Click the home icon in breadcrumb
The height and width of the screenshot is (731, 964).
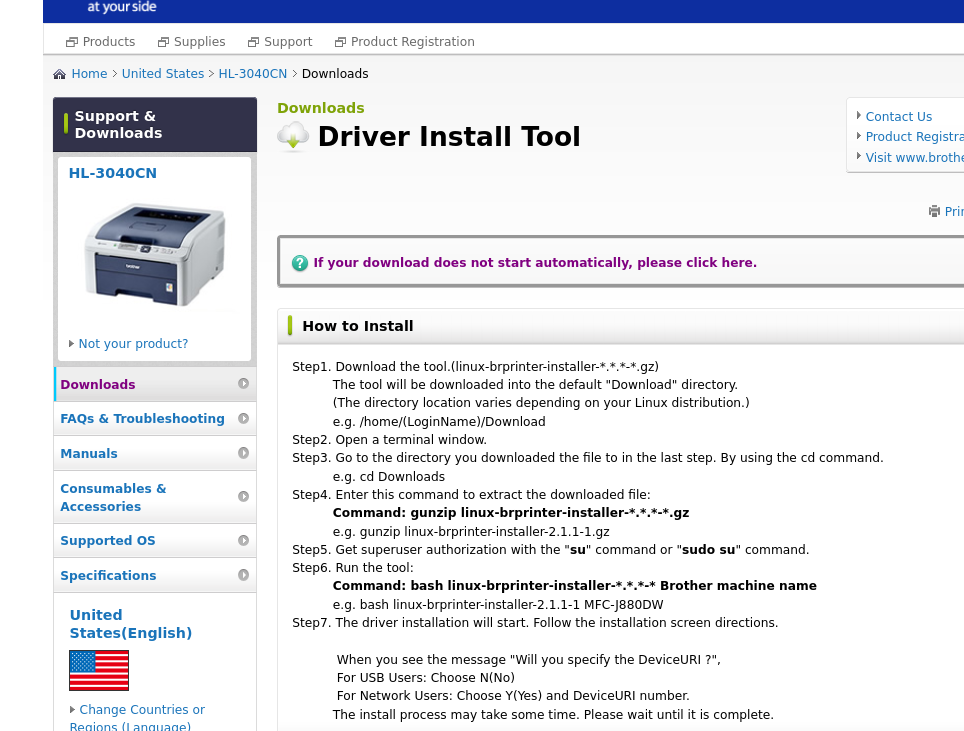tap(60, 74)
